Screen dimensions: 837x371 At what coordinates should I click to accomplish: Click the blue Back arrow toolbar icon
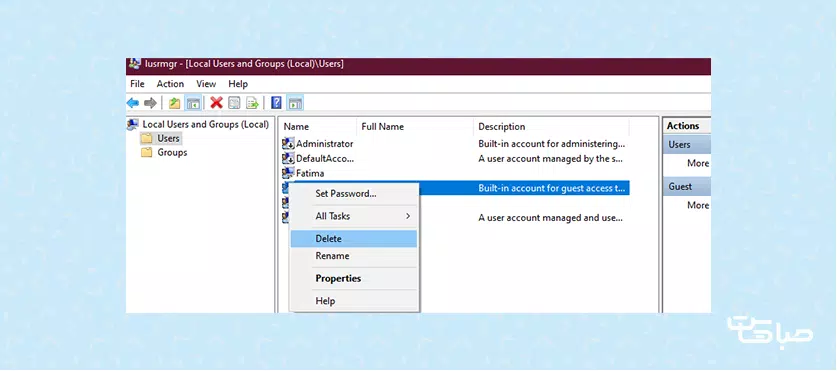tap(133, 103)
